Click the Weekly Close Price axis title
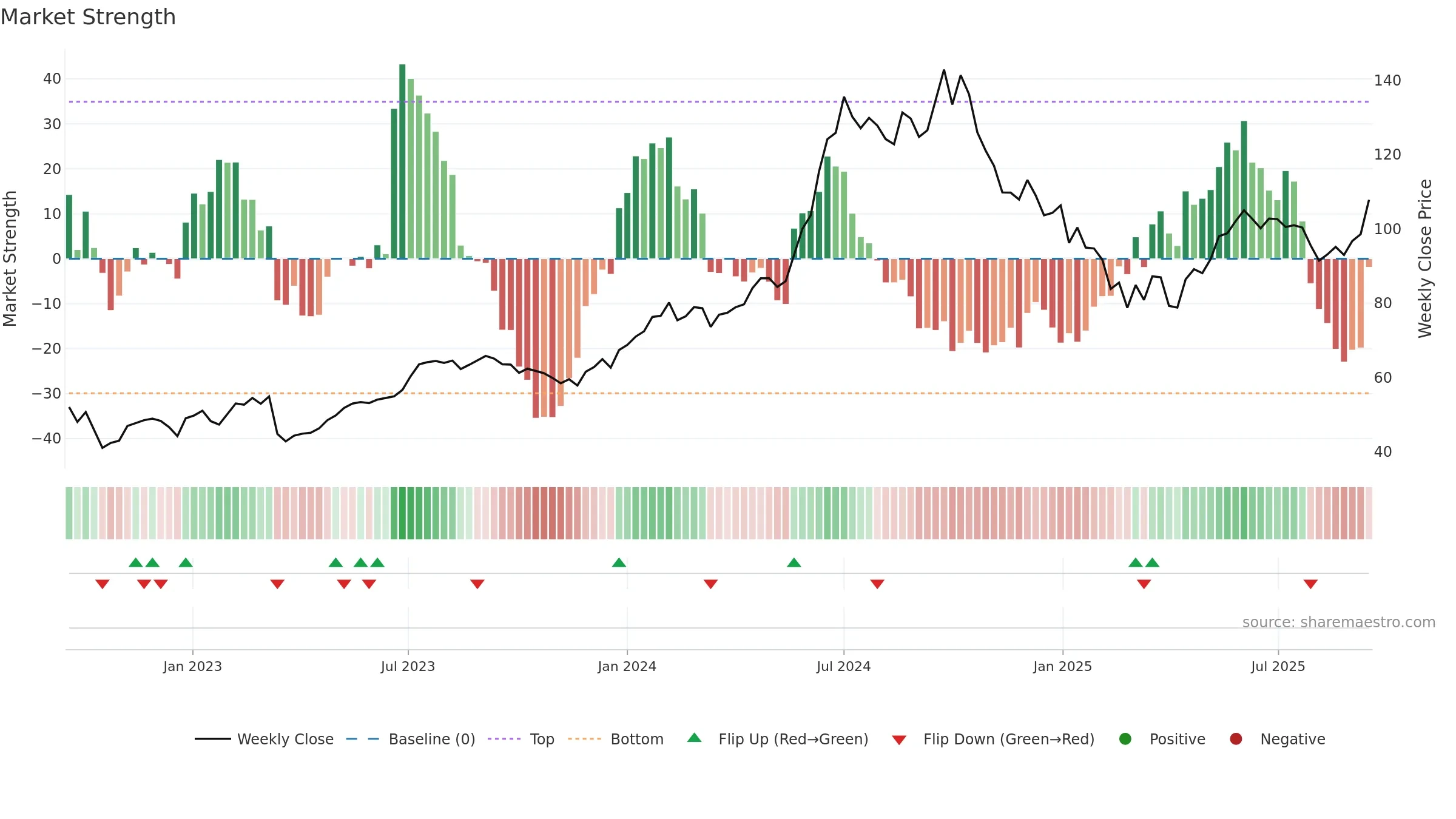 1425,258
